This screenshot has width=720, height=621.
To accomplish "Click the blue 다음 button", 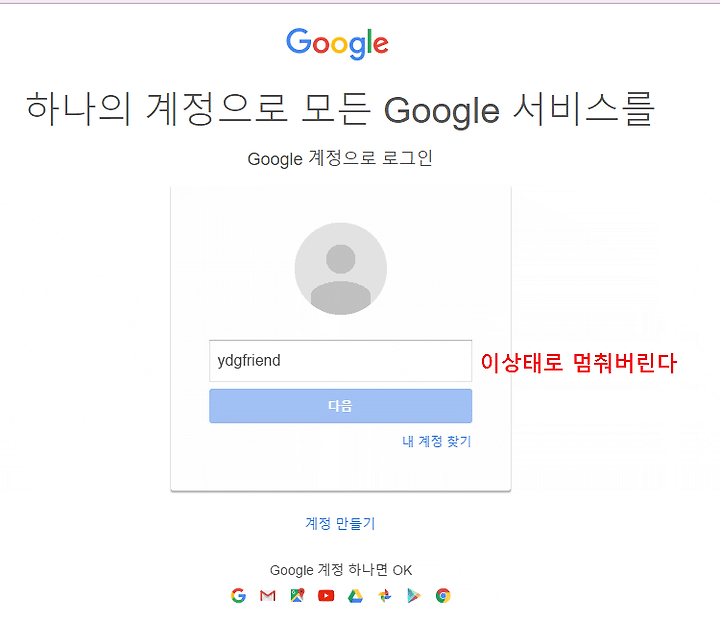I will (x=341, y=406).
